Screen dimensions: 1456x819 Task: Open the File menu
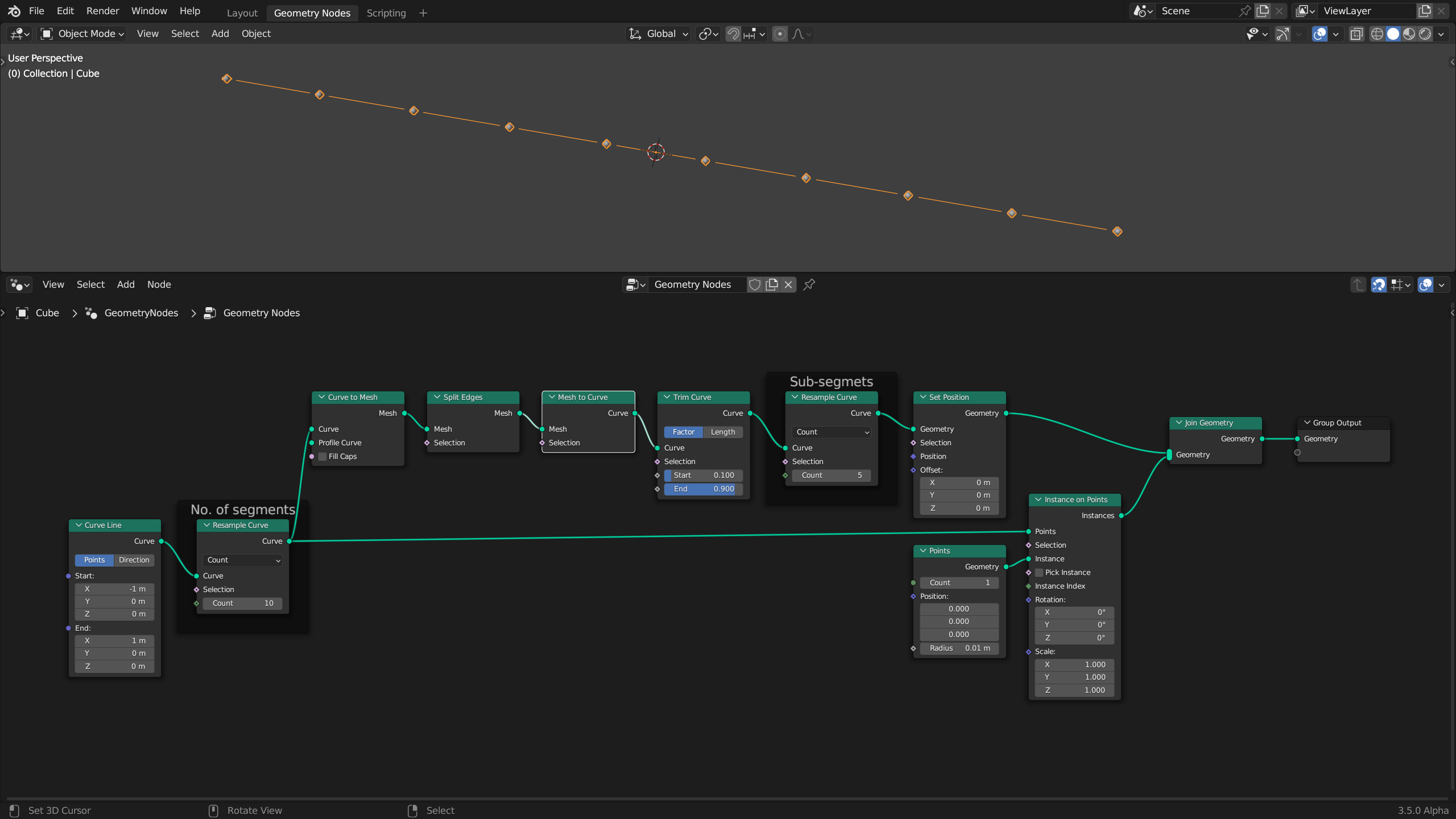coord(36,11)
